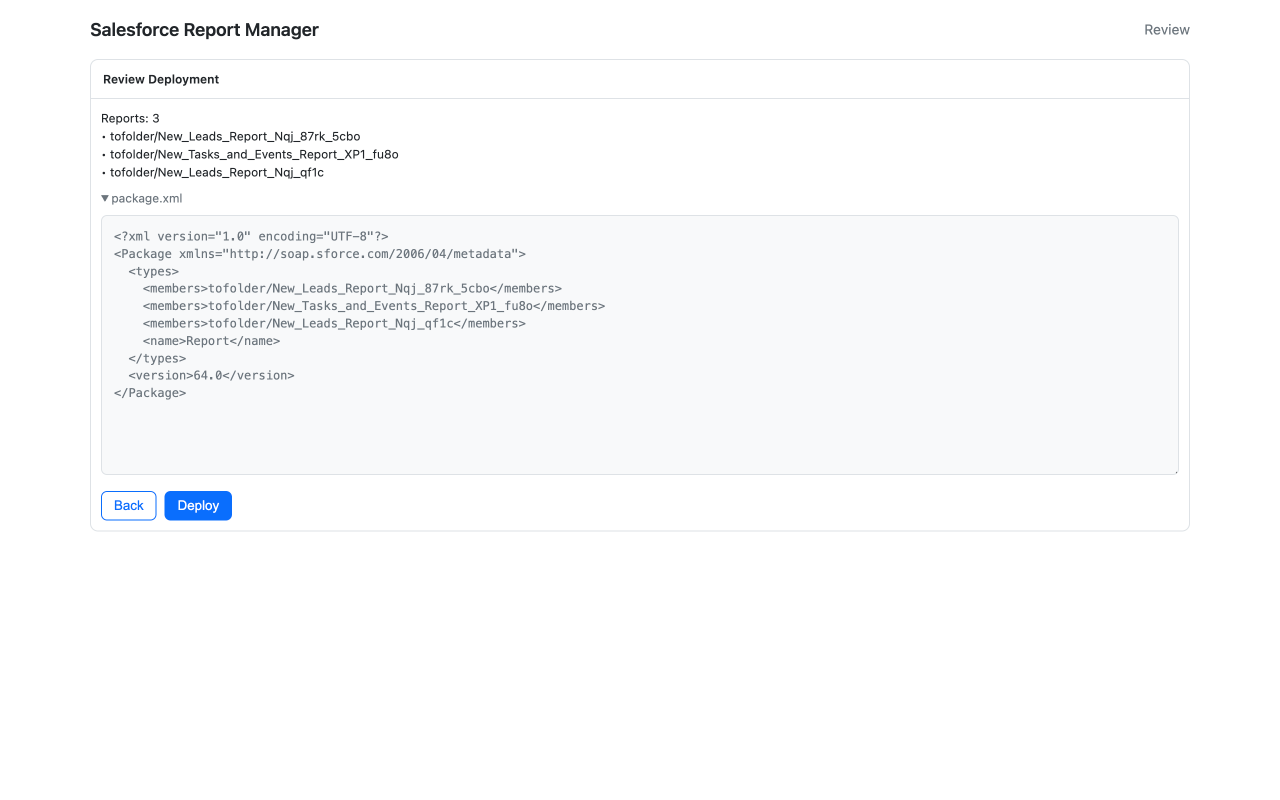The height and width of the screenshot is (800, 1280).
Task: Select the New_Tasks_and_Events_Report_XP1_fu8o list entry
Action: [x=253, y=154]
